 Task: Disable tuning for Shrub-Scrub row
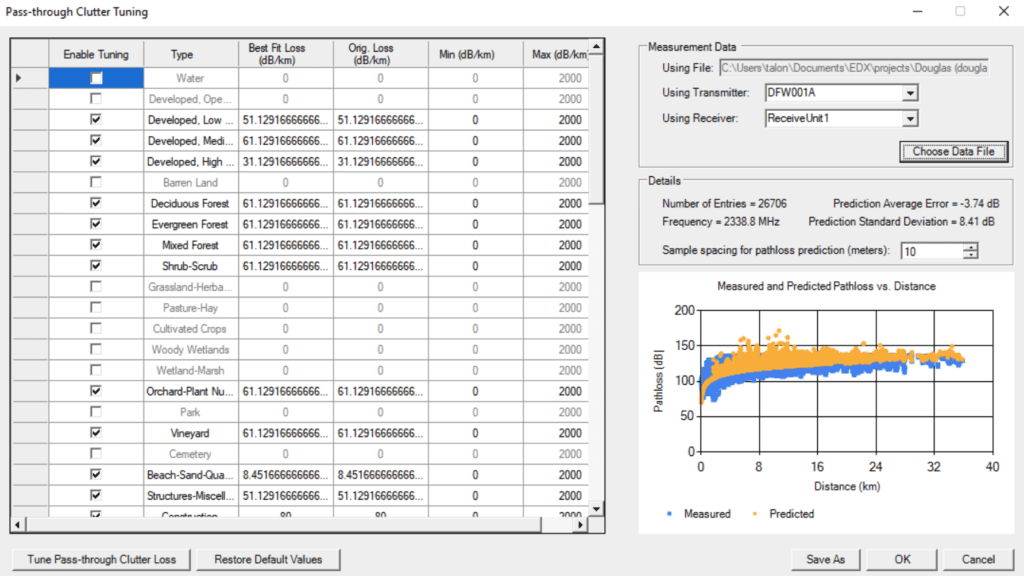click(x=96, y=266)
